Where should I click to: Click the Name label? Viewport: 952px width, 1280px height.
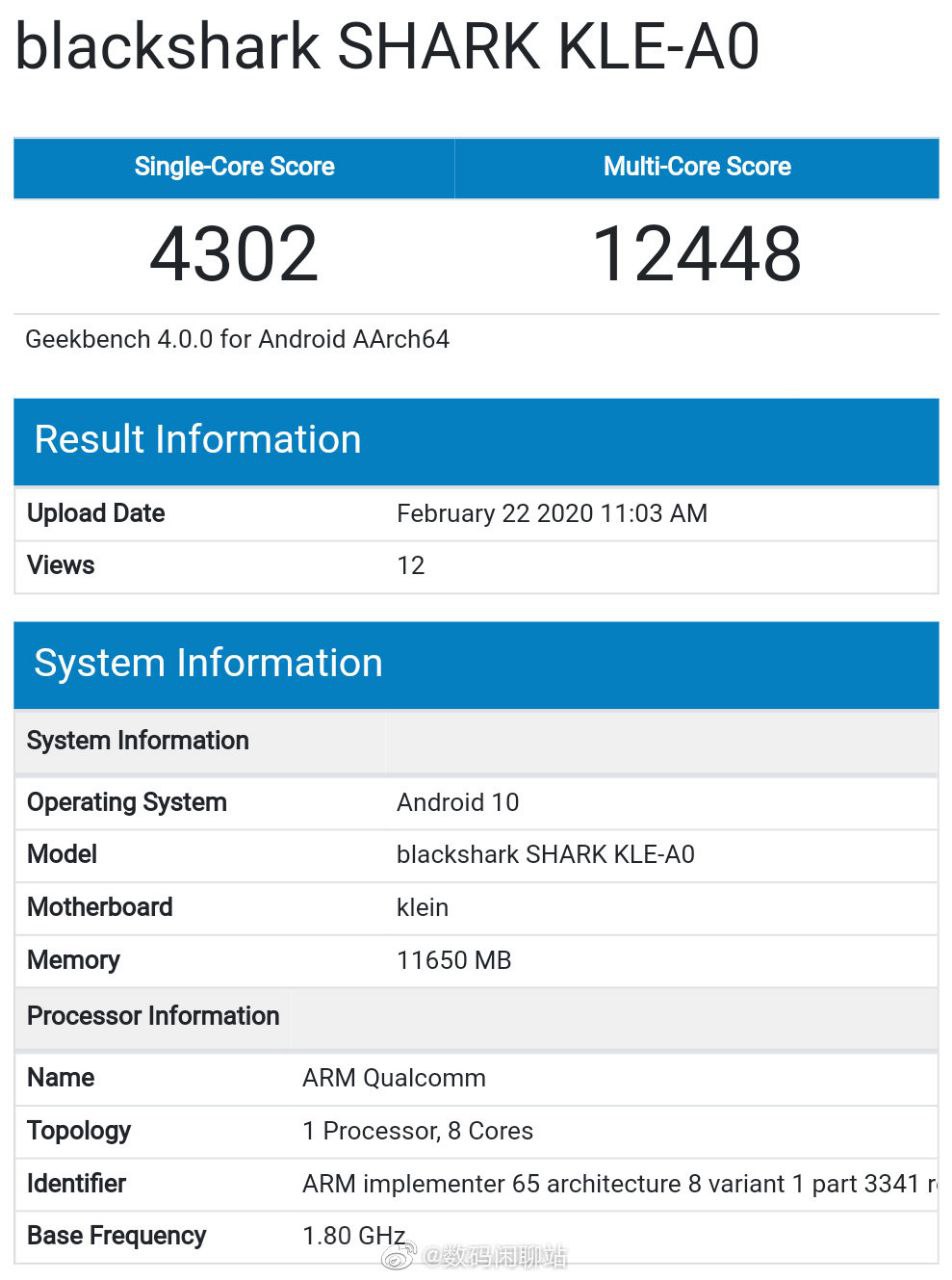pyautogui.click(x=61, y=1078)
